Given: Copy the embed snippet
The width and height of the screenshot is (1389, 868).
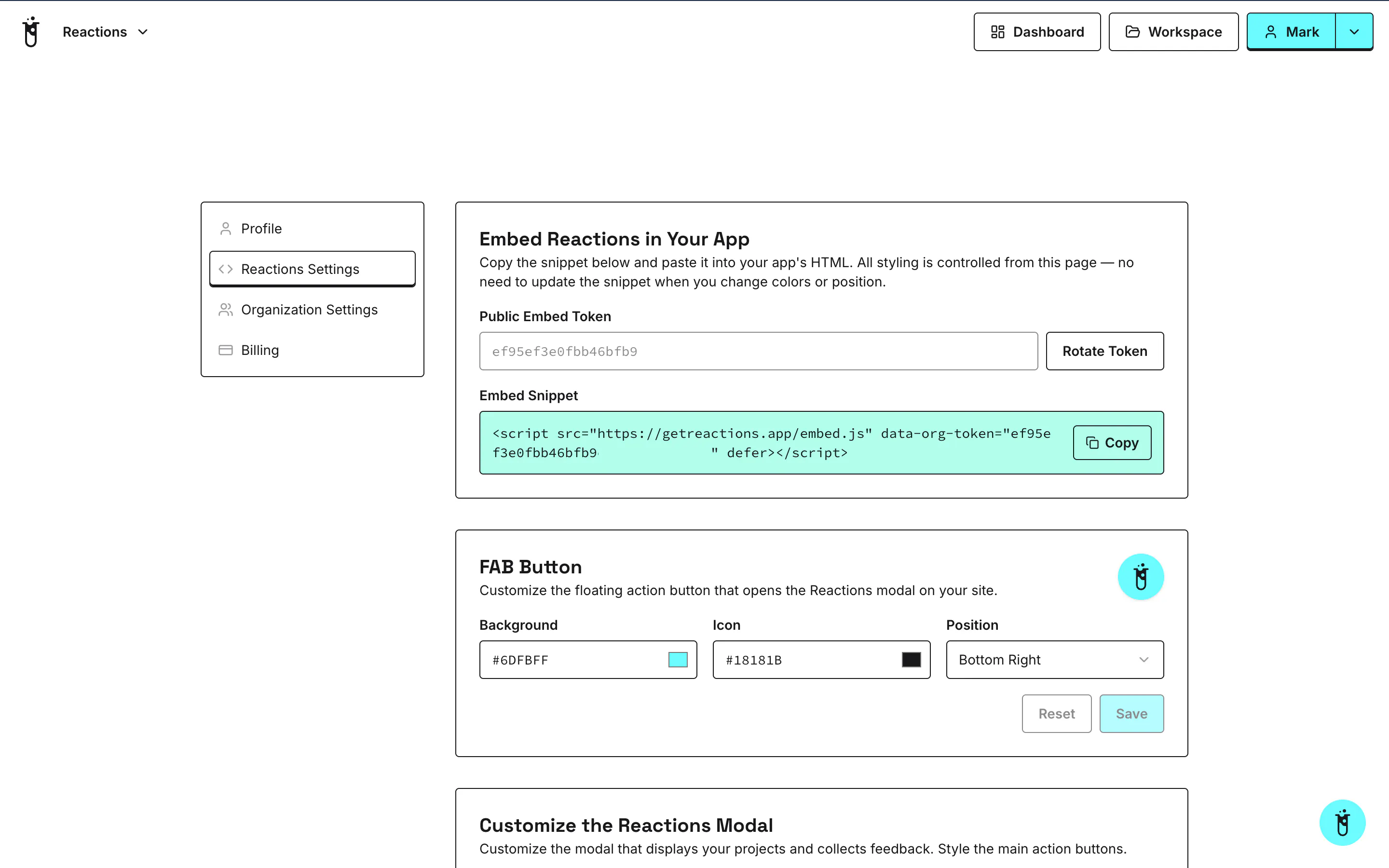Looking at the screenshot, I should [1112, 443].
